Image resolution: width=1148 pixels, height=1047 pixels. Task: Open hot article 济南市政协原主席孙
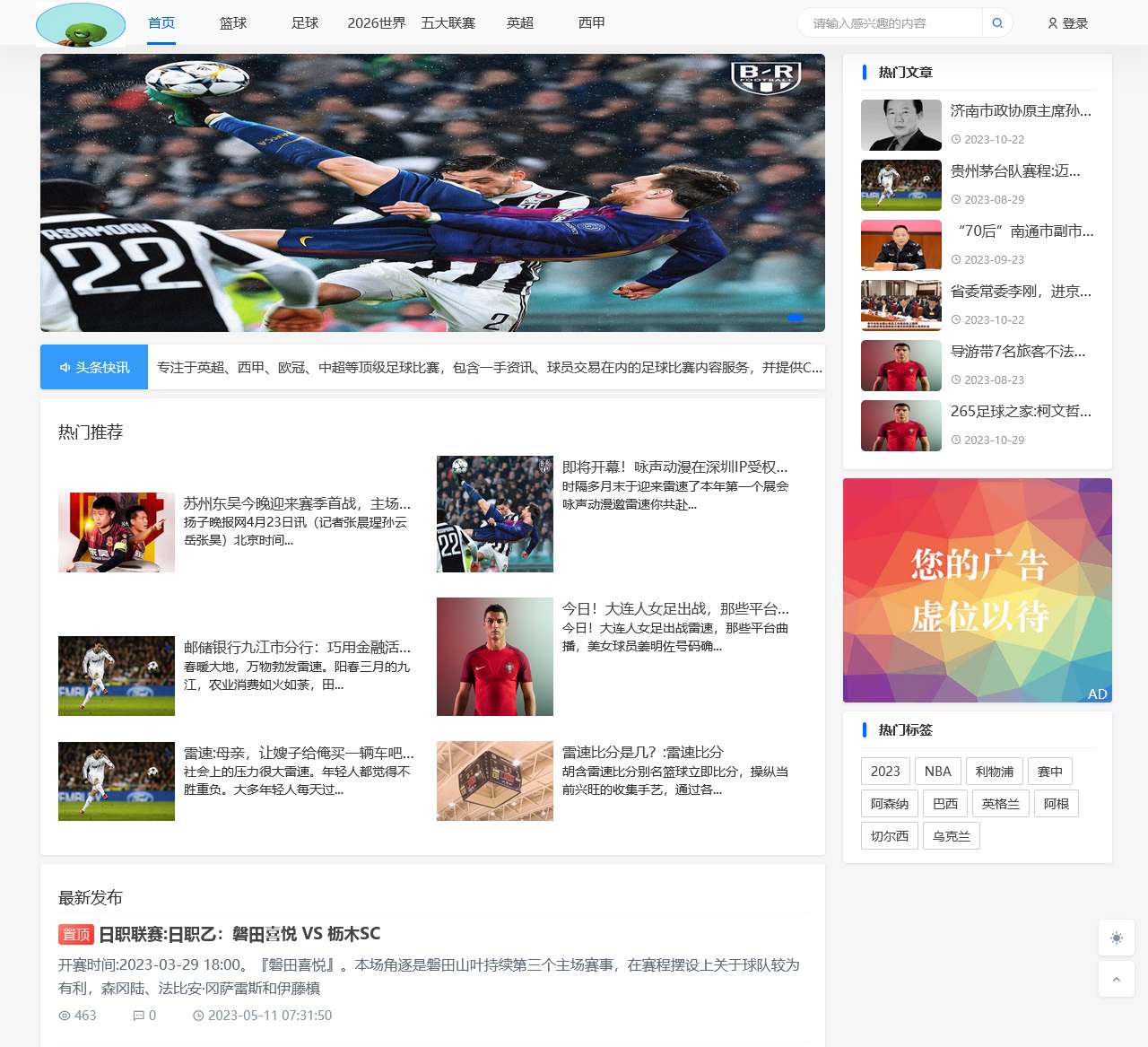click(x=1021, y=111)
